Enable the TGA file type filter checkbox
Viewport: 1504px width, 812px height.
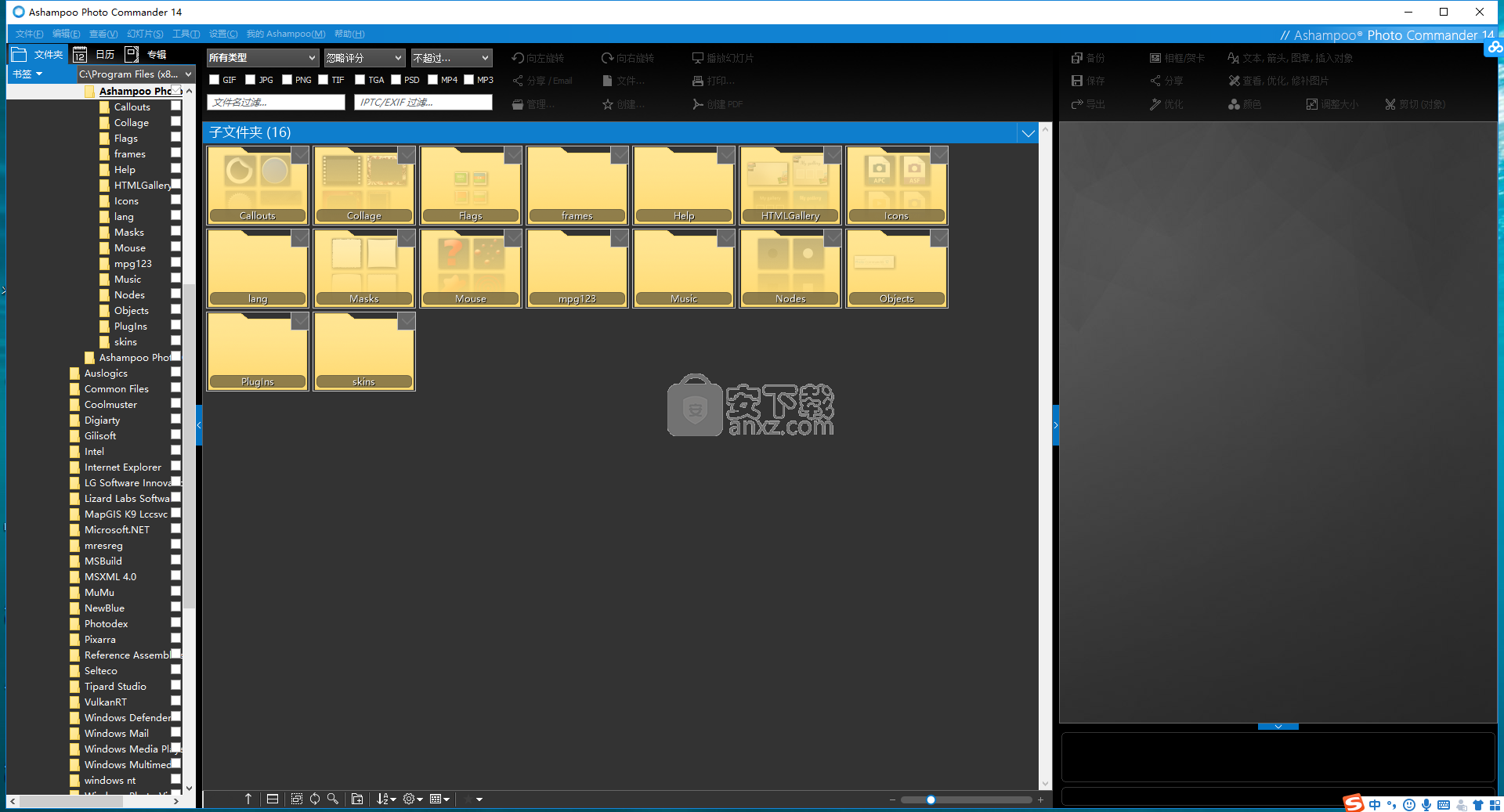point(360,80)
